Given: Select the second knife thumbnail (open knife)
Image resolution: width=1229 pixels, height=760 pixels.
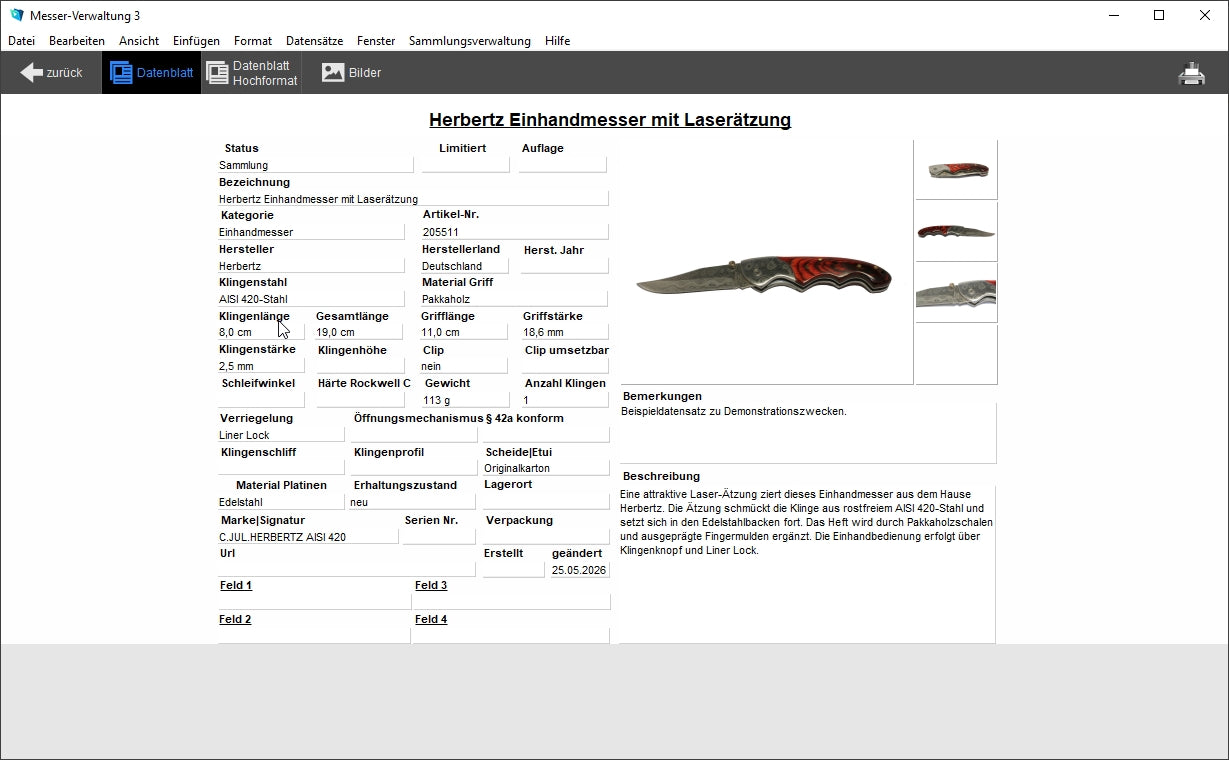Looking at the screenshot, I should coord(956,231).
